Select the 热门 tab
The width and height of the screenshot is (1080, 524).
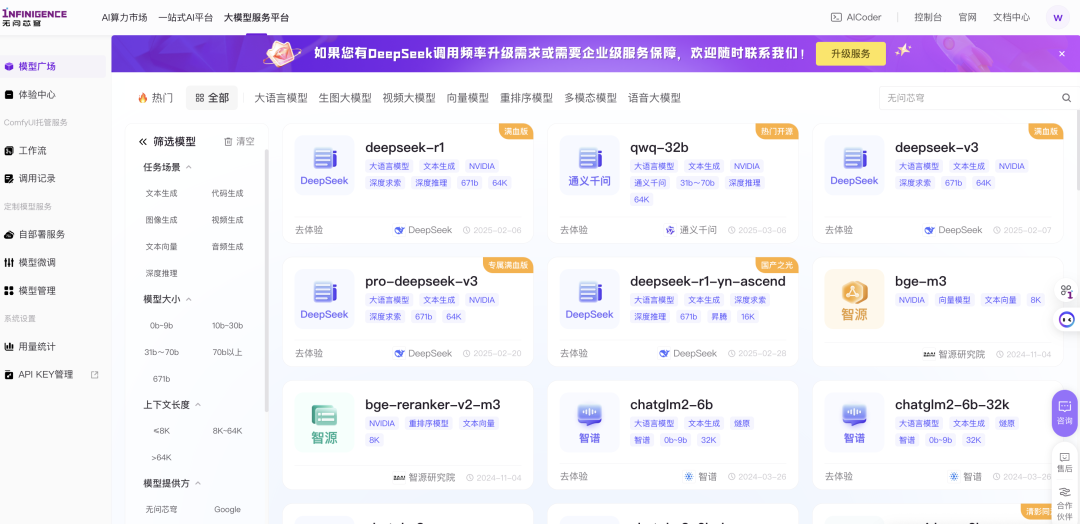pos(155,98)
